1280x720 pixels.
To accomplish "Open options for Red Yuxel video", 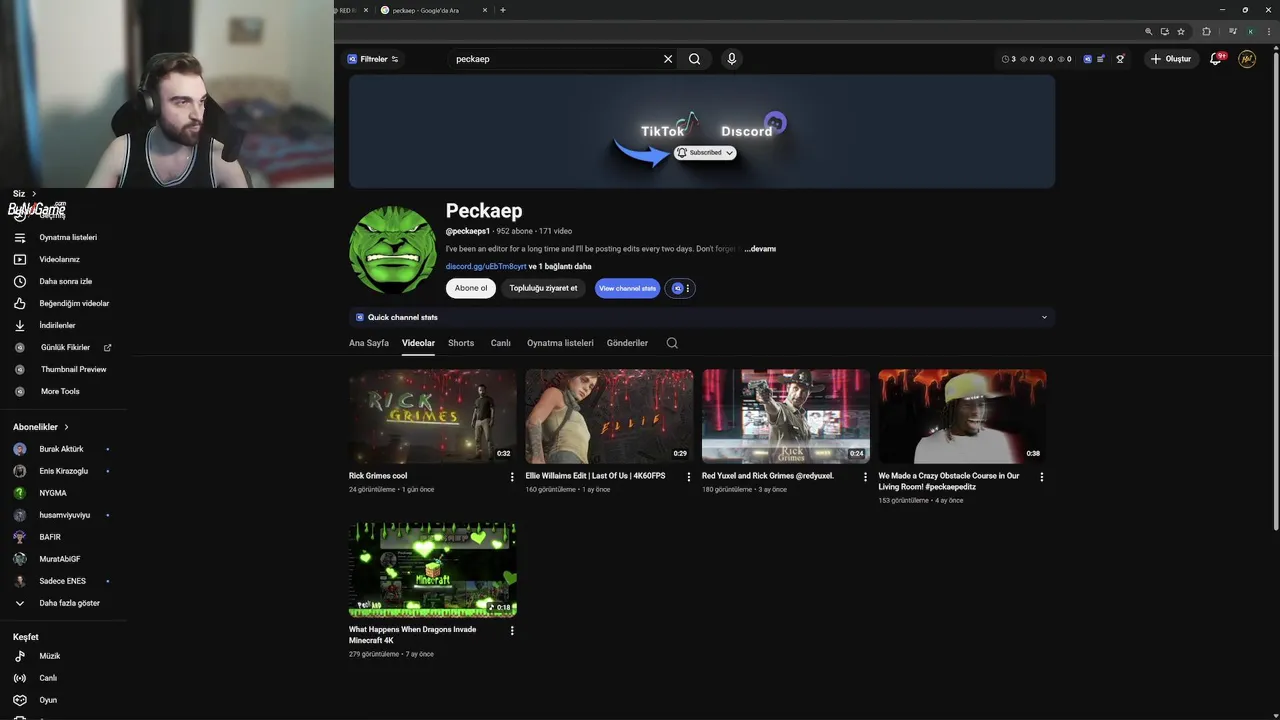I will [x=865, y=477].
